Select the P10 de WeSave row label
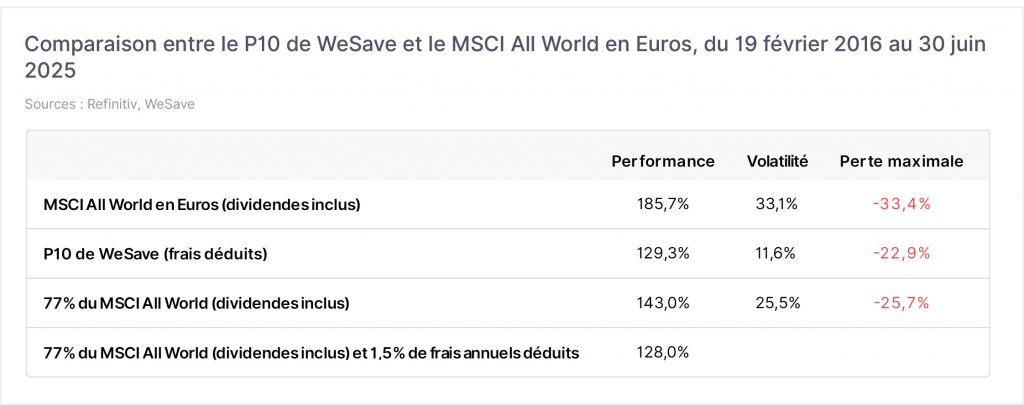The height and width of the screenshot is (405, 1024). (x=155, y=254)
